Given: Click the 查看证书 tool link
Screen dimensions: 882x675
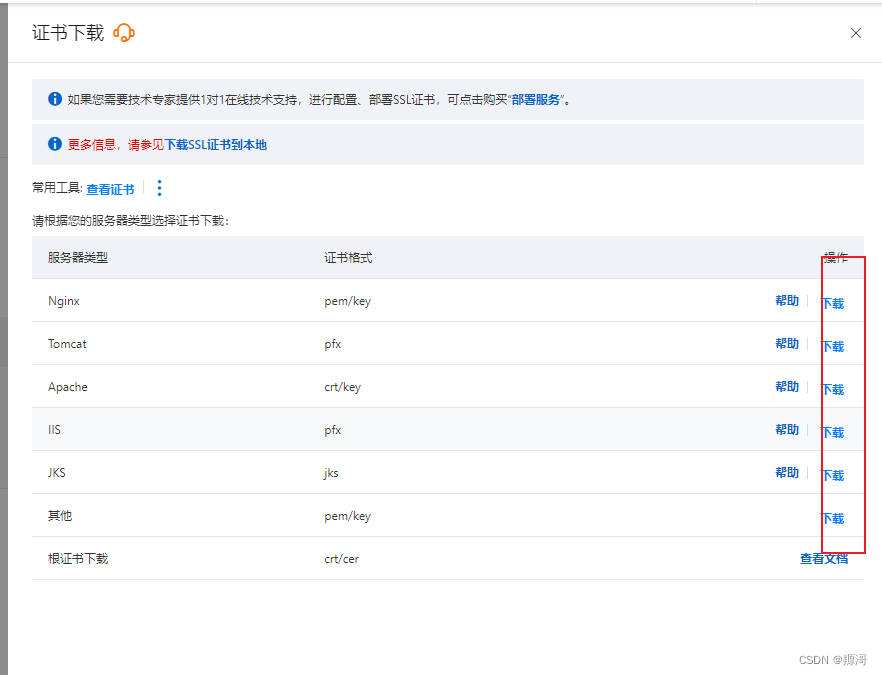Looking at the screenshot, I should pos(110,189).
